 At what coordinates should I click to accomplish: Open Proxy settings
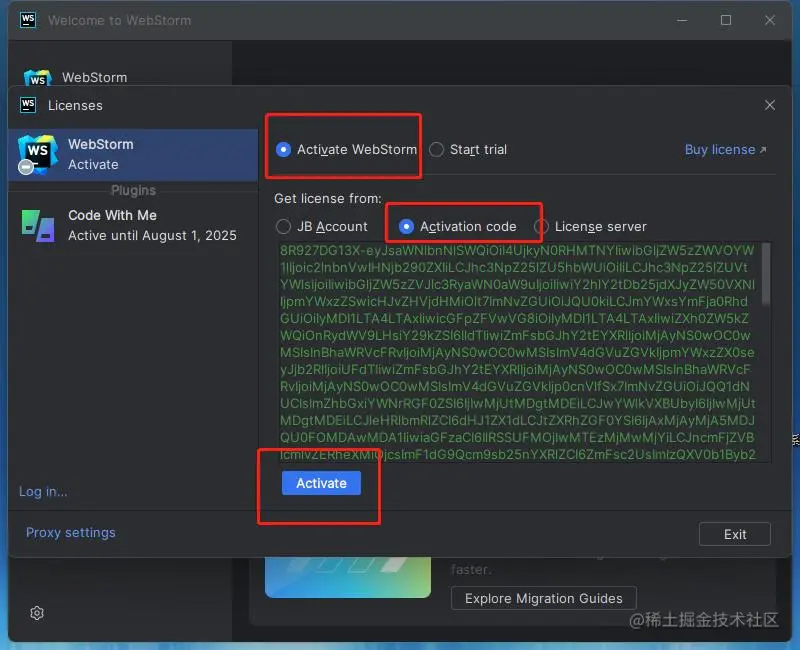point(70,532)
